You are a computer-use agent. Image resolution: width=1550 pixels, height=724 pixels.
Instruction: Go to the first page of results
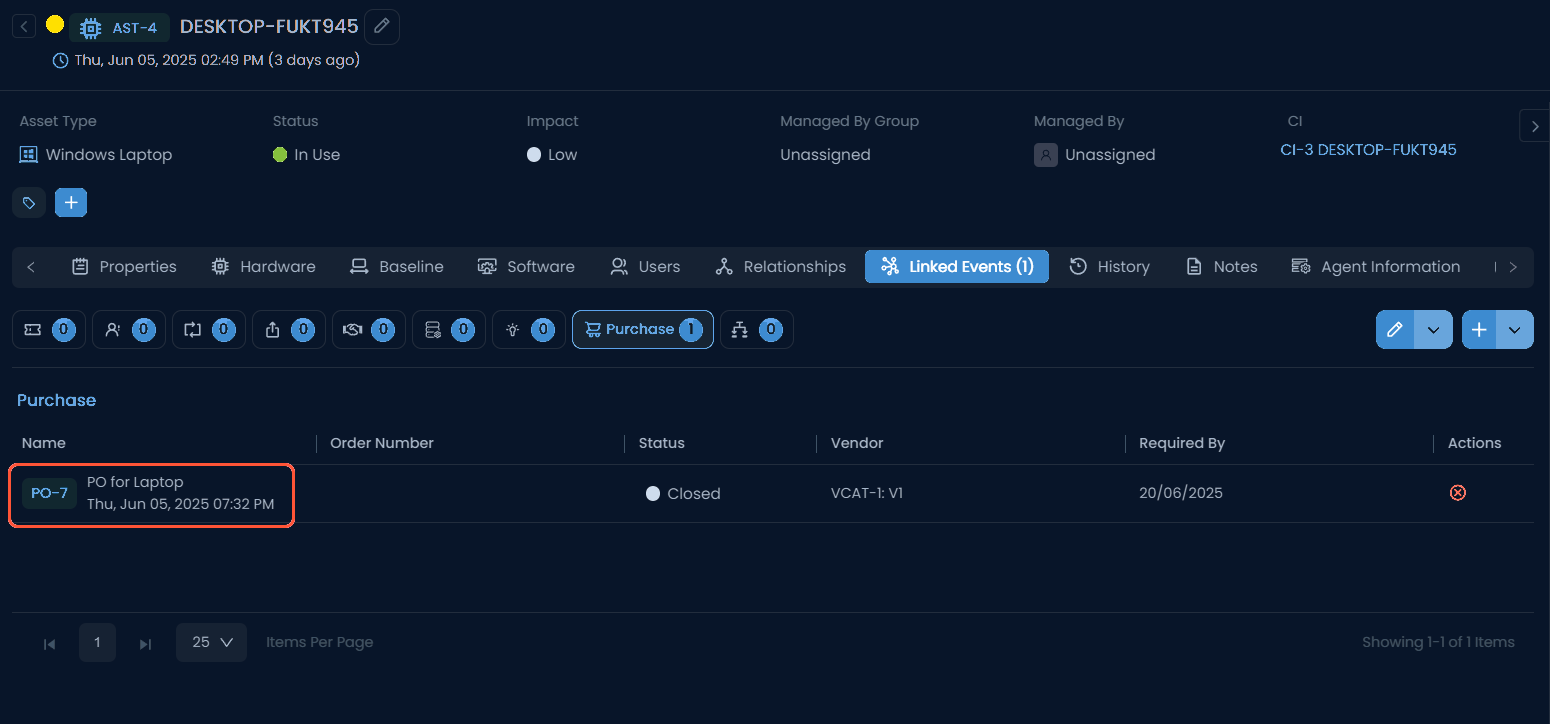[49, 643]
